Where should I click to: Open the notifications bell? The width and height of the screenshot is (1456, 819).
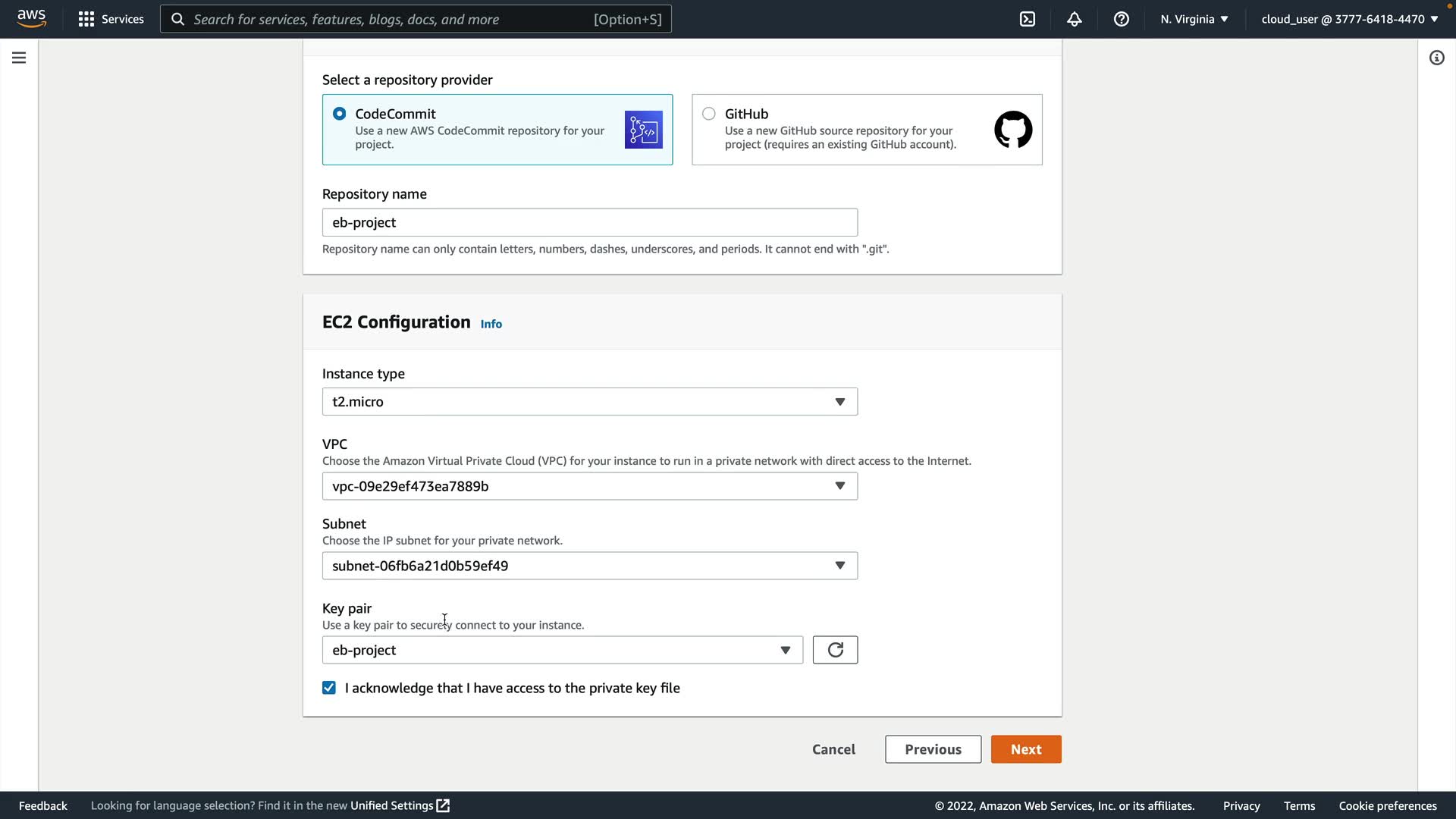click(1075, 19)
